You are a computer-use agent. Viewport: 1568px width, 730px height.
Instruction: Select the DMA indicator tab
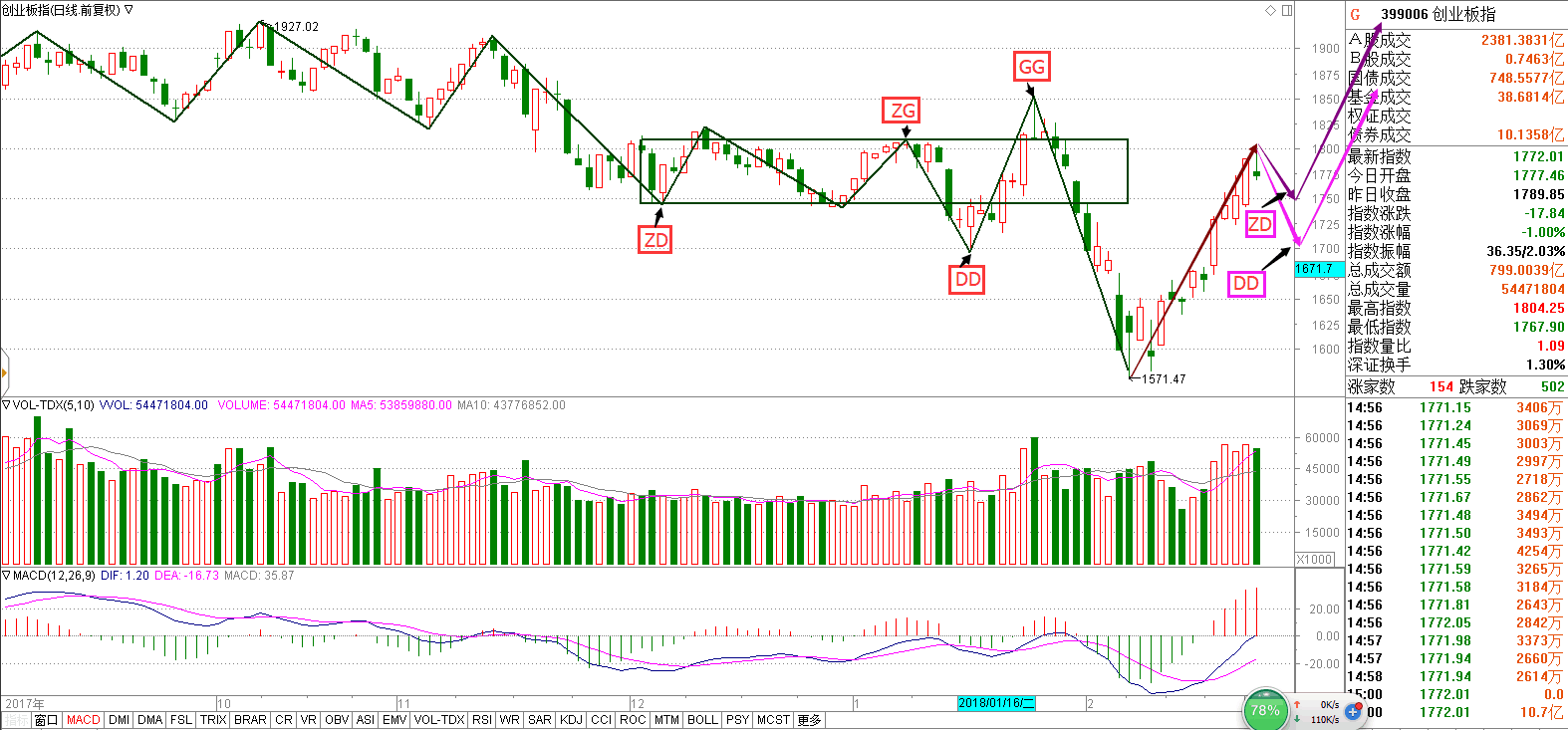pyautogui.click(x=150, y=720)
